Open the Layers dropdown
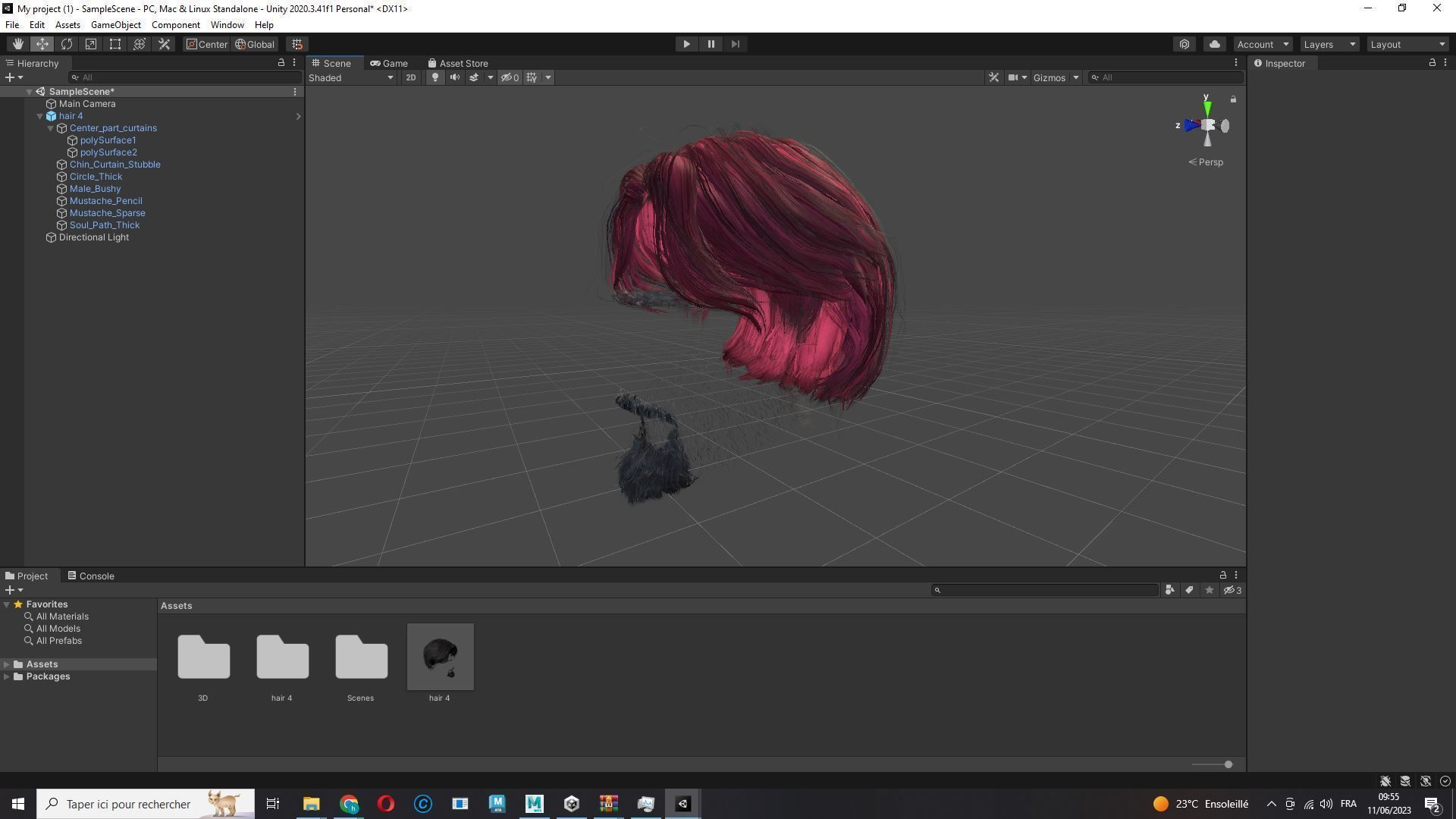The width and height of the screenshot is (1456, 819). pos(1329,44)
